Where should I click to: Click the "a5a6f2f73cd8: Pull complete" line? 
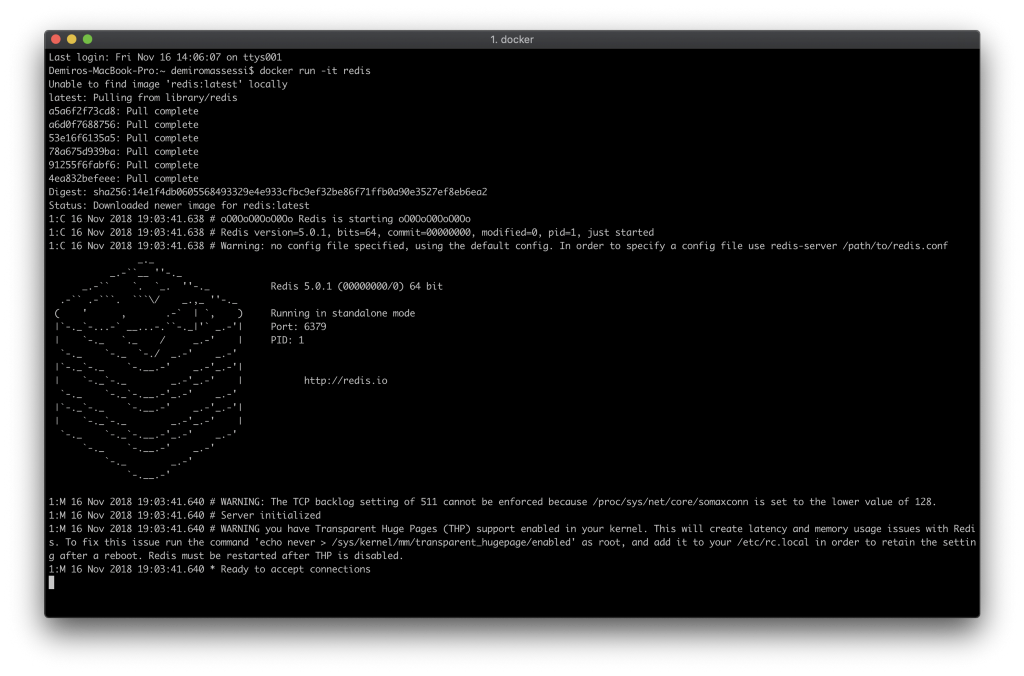[x=123, y=111]
